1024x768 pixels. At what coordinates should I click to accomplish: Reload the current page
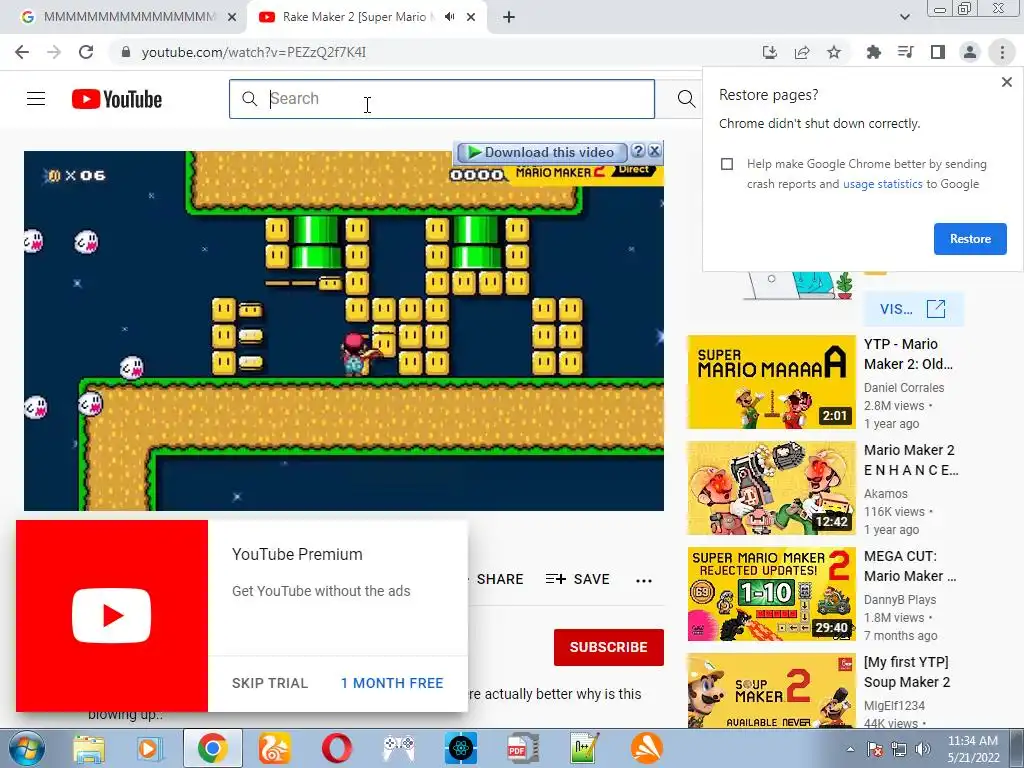pos(86,52)
